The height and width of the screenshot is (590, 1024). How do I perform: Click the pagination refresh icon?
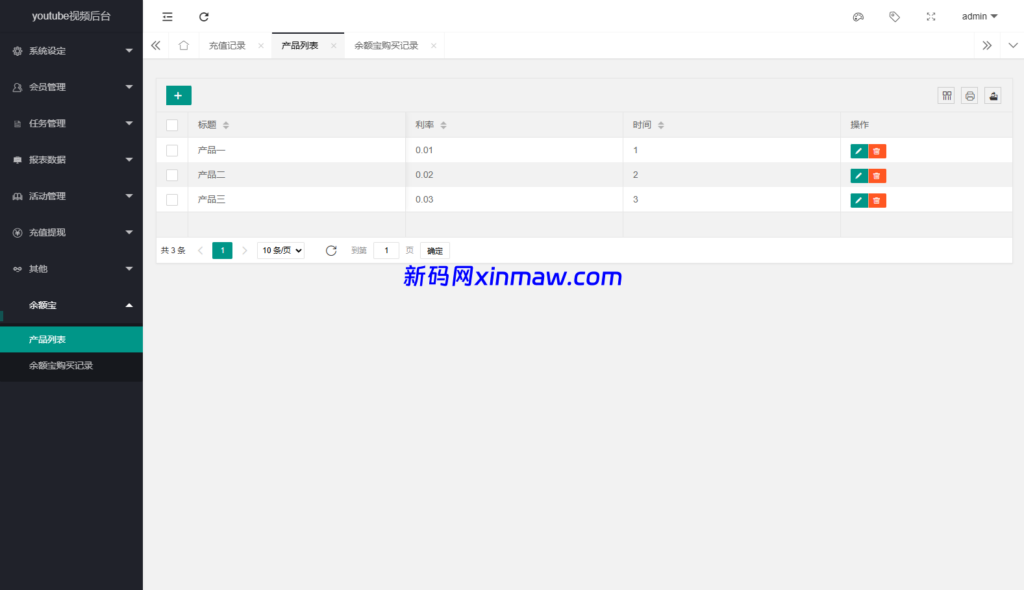pyautogui.click(x=331, y=250)
